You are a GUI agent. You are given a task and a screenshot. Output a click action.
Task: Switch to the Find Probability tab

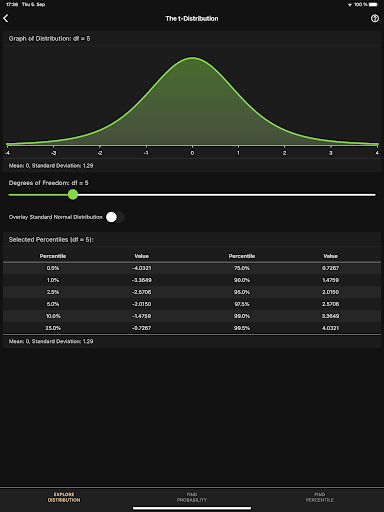(192, 497)
